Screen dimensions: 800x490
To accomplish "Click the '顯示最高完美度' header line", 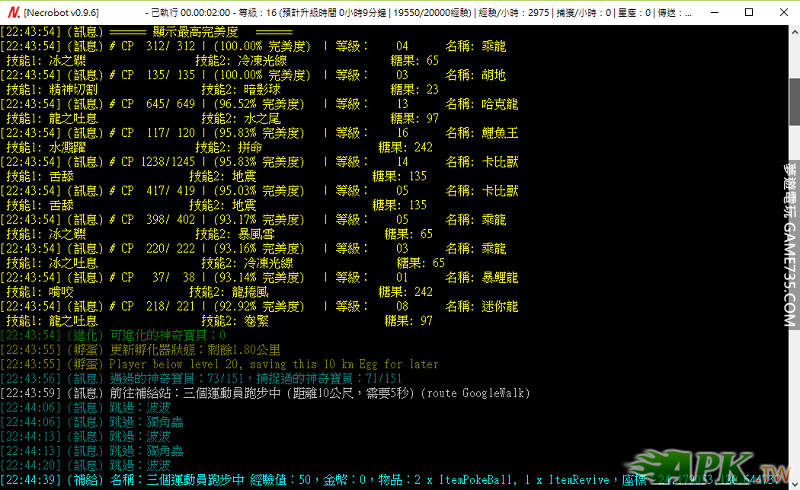I will pos(147,32).
